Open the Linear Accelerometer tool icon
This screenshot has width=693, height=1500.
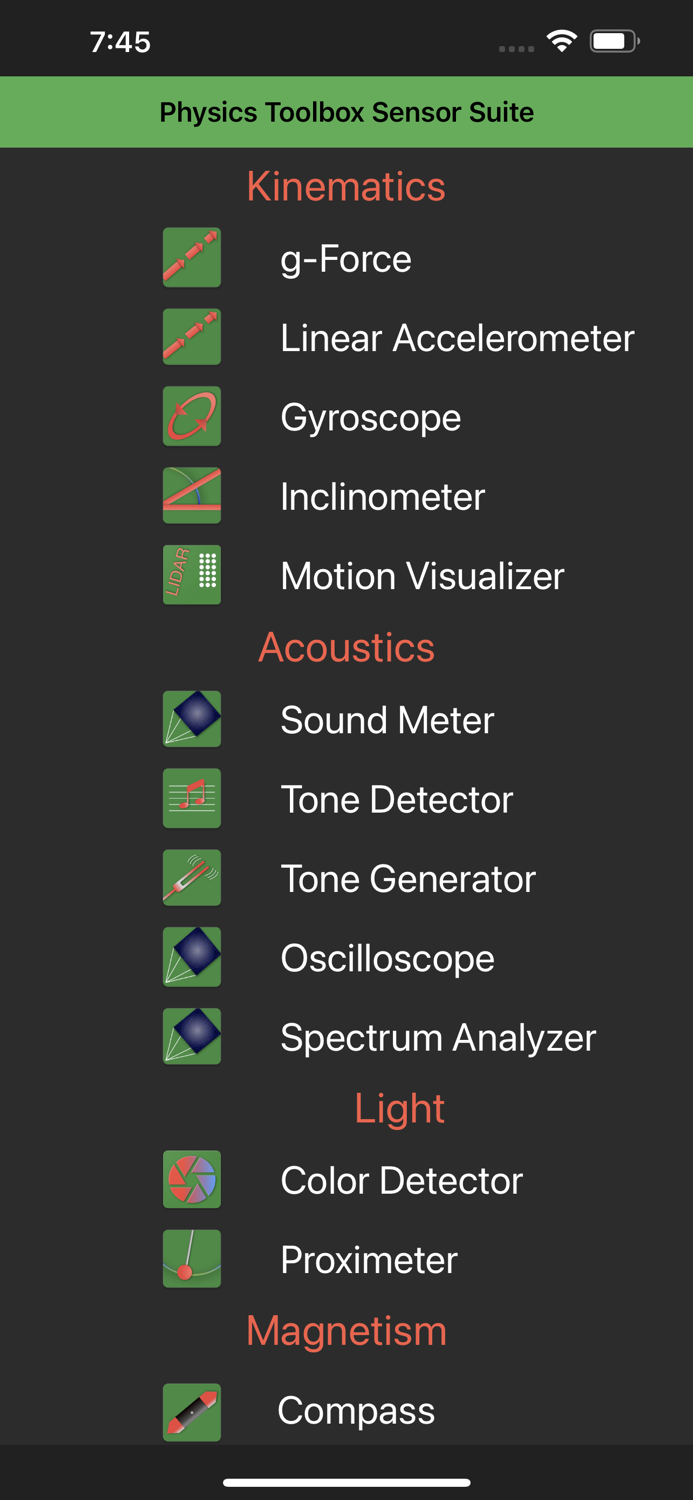click(191, 337)
